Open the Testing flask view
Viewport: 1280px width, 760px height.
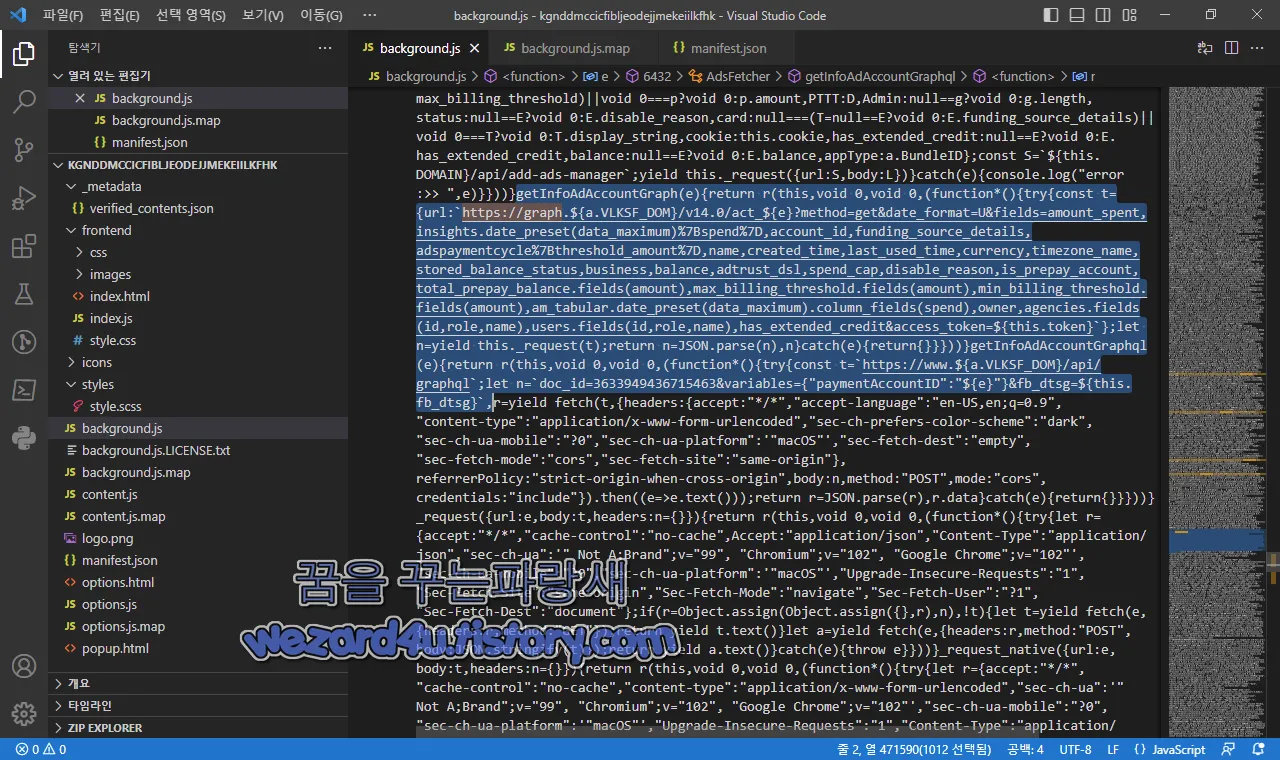click(x=24, y=294)
